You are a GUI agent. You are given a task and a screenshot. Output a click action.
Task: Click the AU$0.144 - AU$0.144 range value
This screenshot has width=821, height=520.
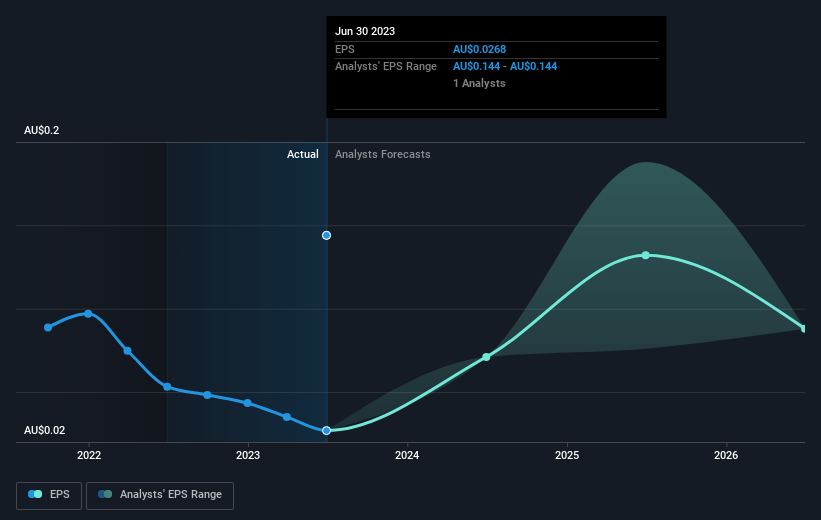click(x=505, y=67)
